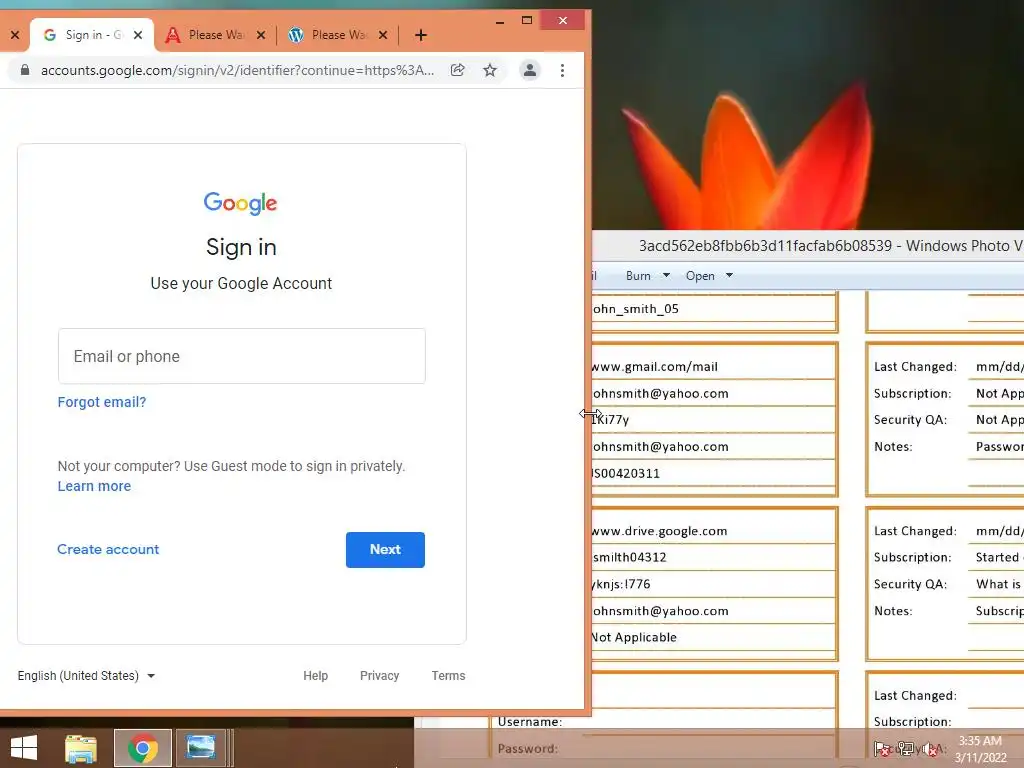Open the Help link in footer
Image resolution: width=1024 pixels, height=768 pixels.
[315, 676]
